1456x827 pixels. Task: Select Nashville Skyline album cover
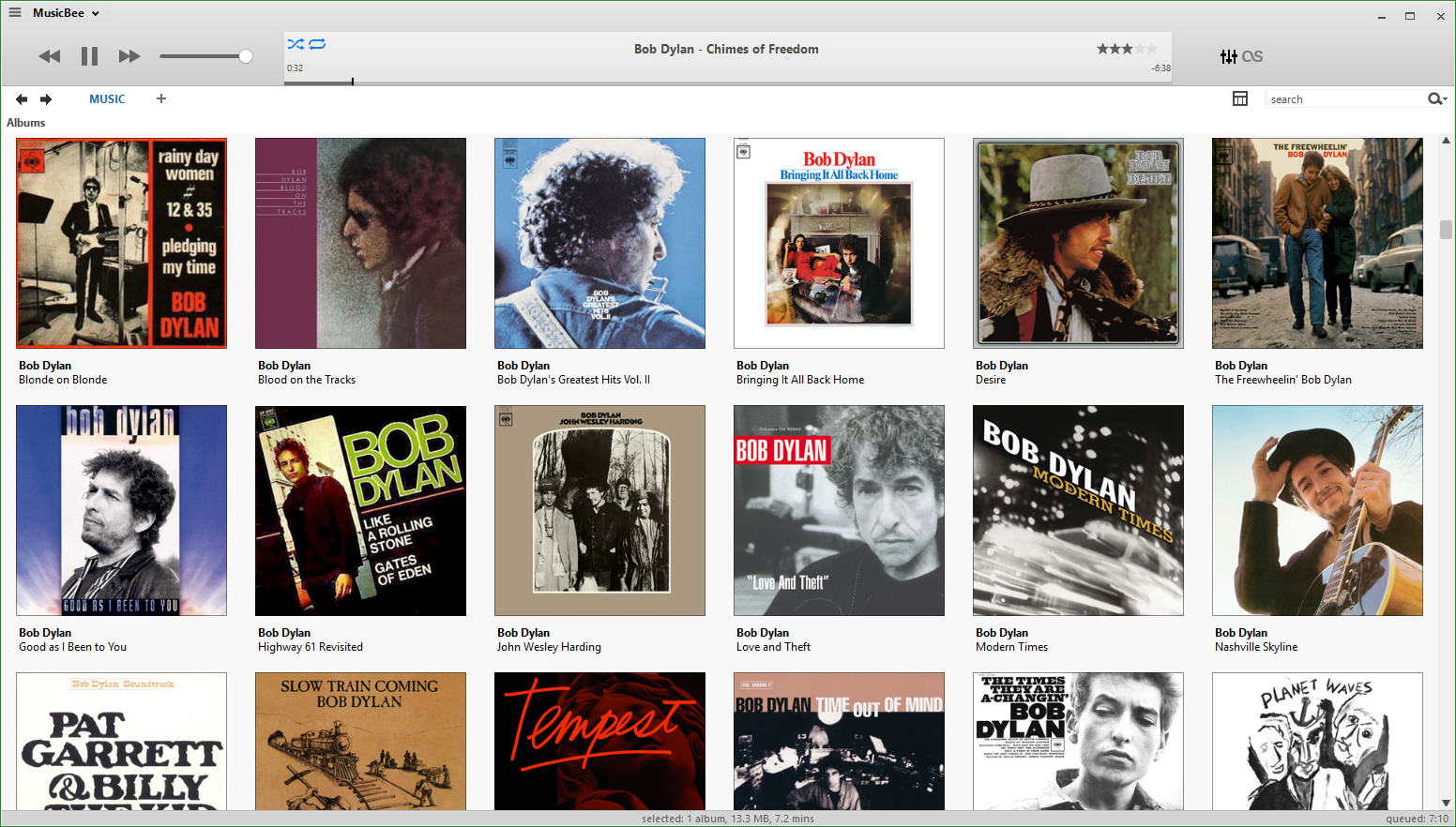pos(1317,511)
